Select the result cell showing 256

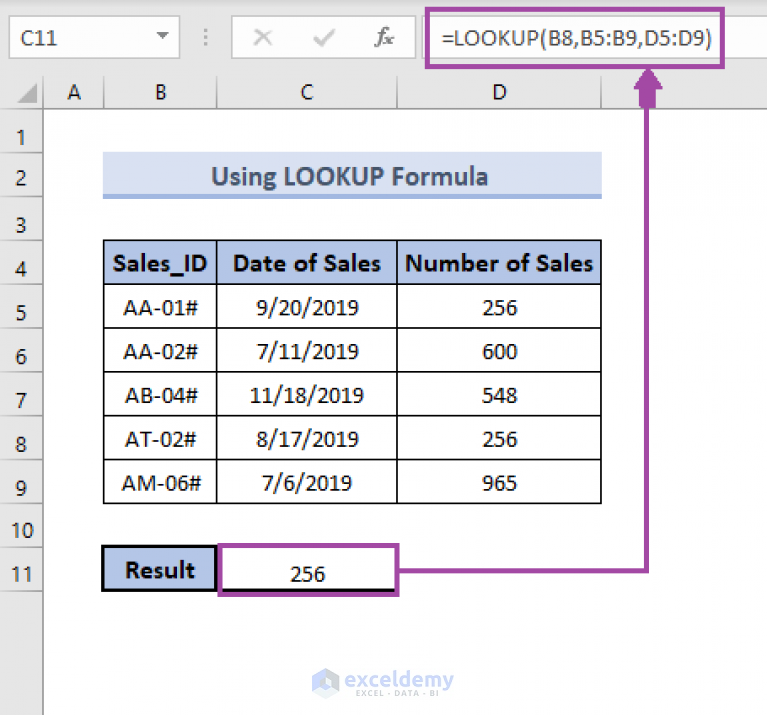point(308,573)
